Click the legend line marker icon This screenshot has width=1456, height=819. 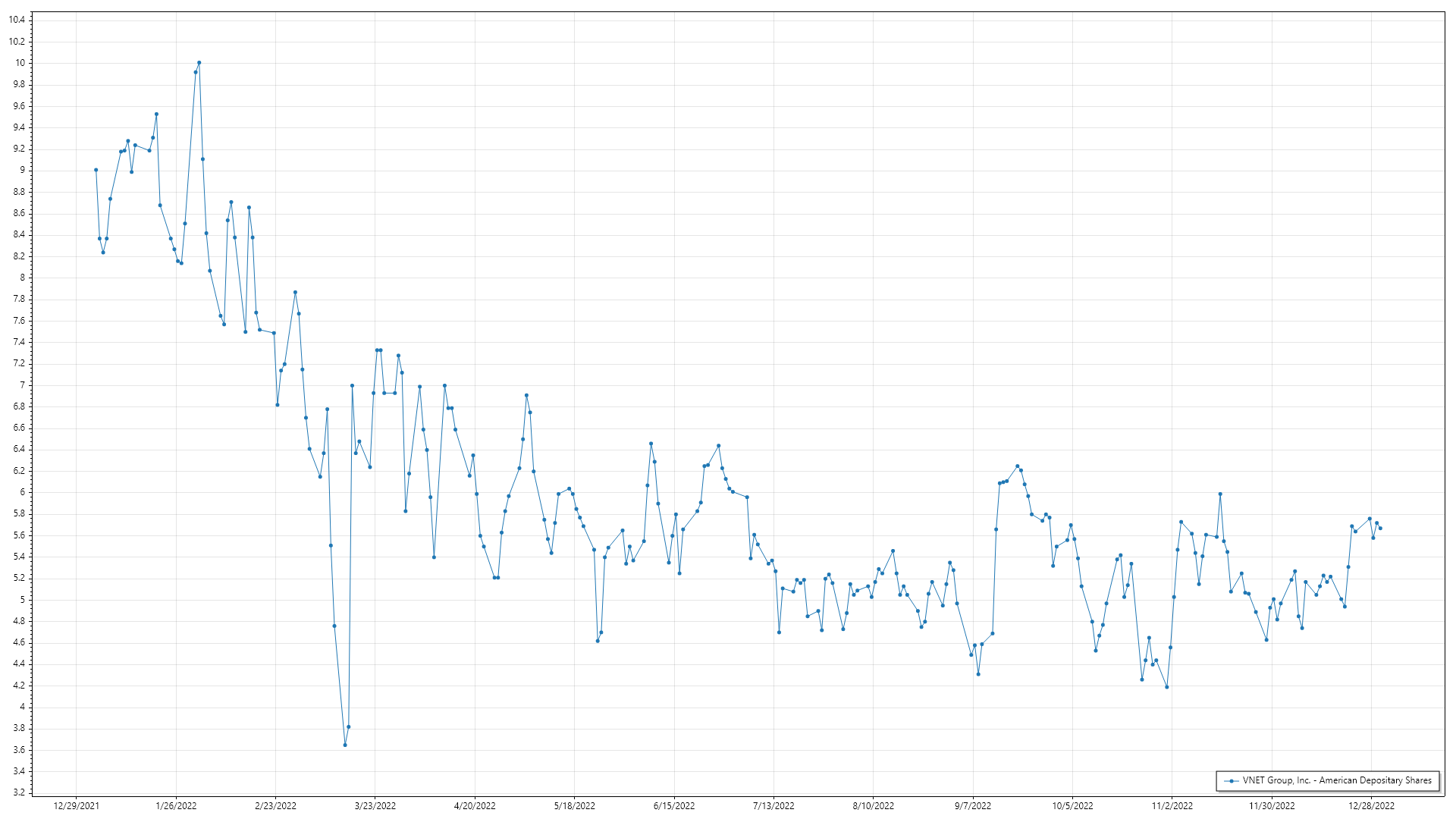[x=1231, y=780]
